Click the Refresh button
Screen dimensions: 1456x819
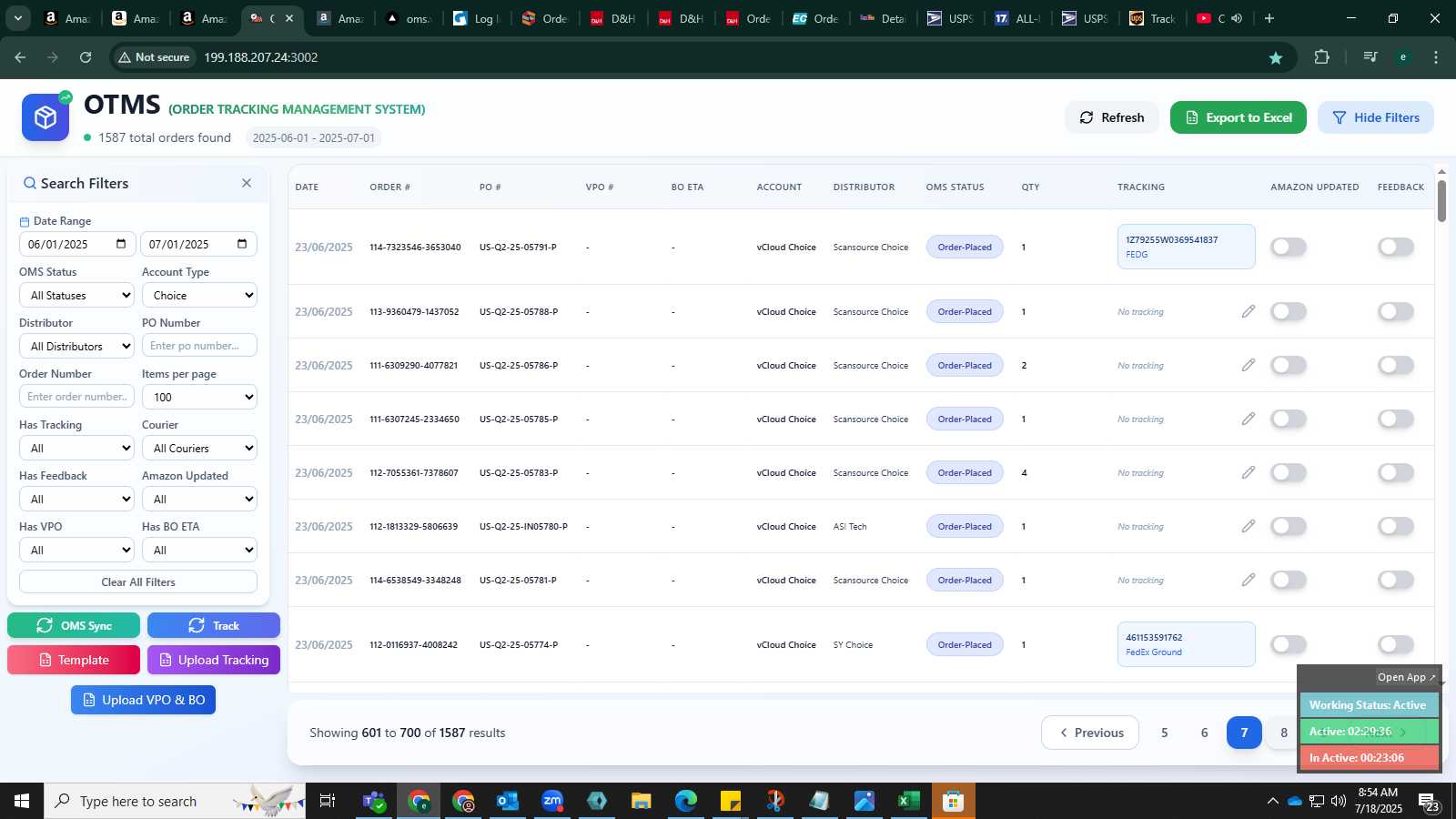[x=1112, y=117]
